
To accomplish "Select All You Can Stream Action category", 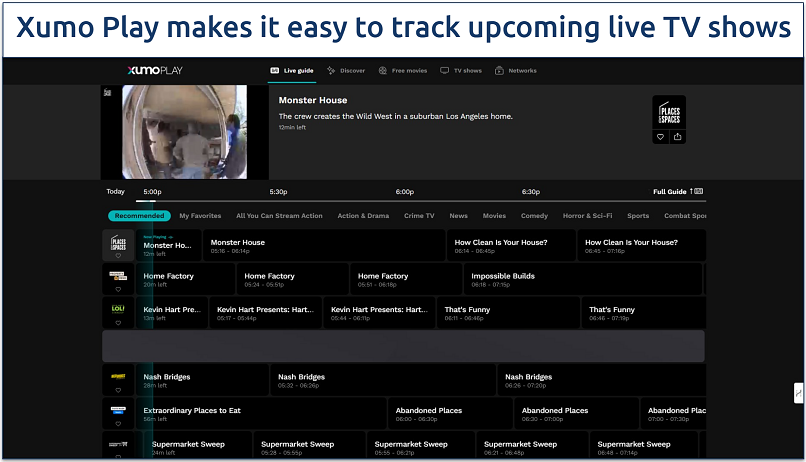I will coord(279,216).
